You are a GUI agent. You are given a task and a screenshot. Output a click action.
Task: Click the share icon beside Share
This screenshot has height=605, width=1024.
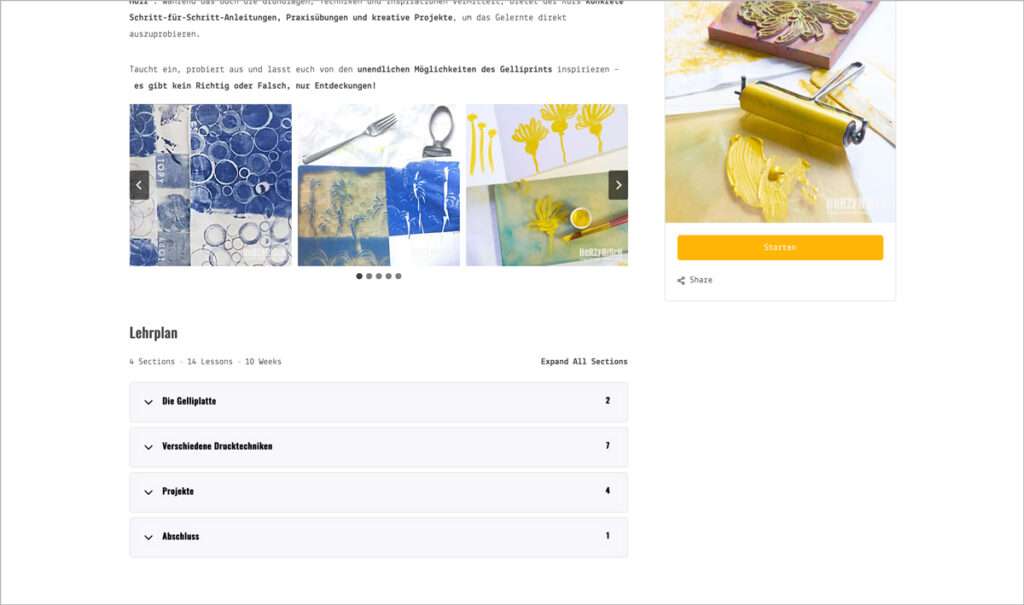click(681, 280)
